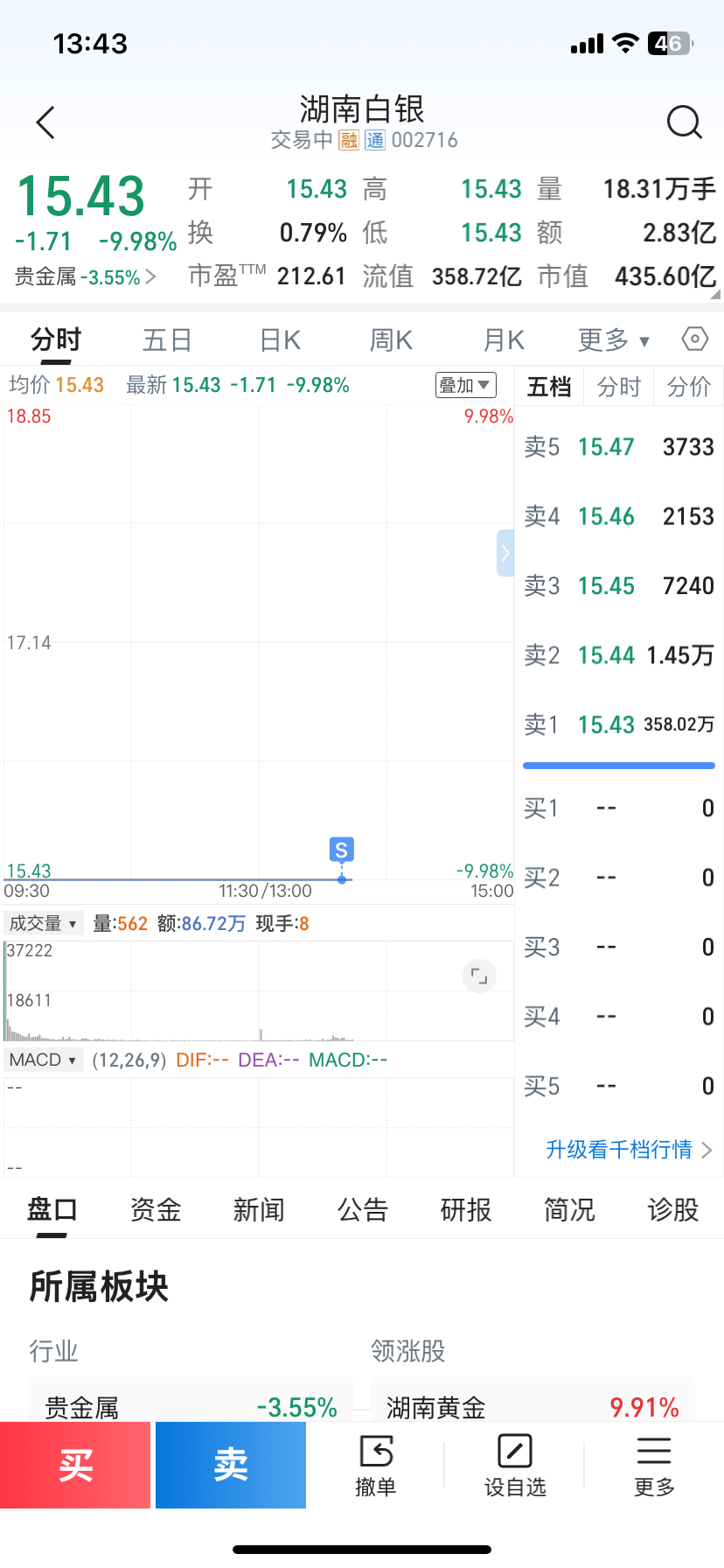This screenshot has height=1568, width=724.
Task: Open the 简况 tab
Action: [x=569, y=1210]
